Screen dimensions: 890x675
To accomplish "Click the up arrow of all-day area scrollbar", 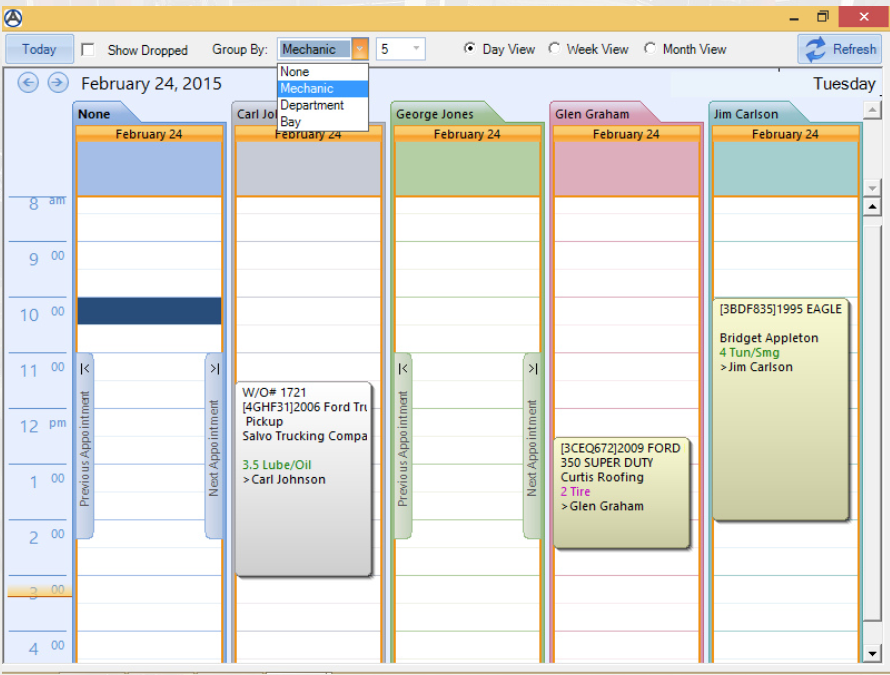I will [872, 110].
